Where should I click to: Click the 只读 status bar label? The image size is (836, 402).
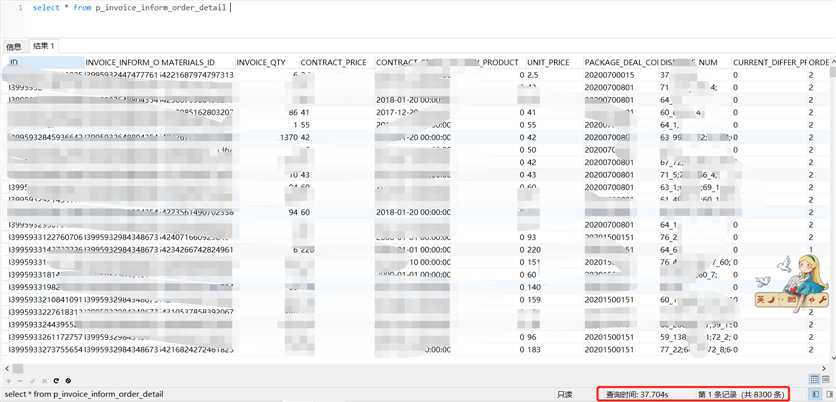[x=565, y=395]
